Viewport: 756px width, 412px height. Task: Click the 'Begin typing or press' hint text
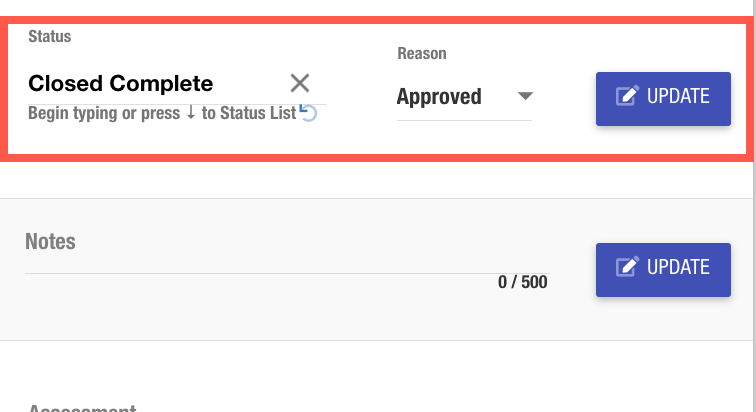[x=104, y=113]
